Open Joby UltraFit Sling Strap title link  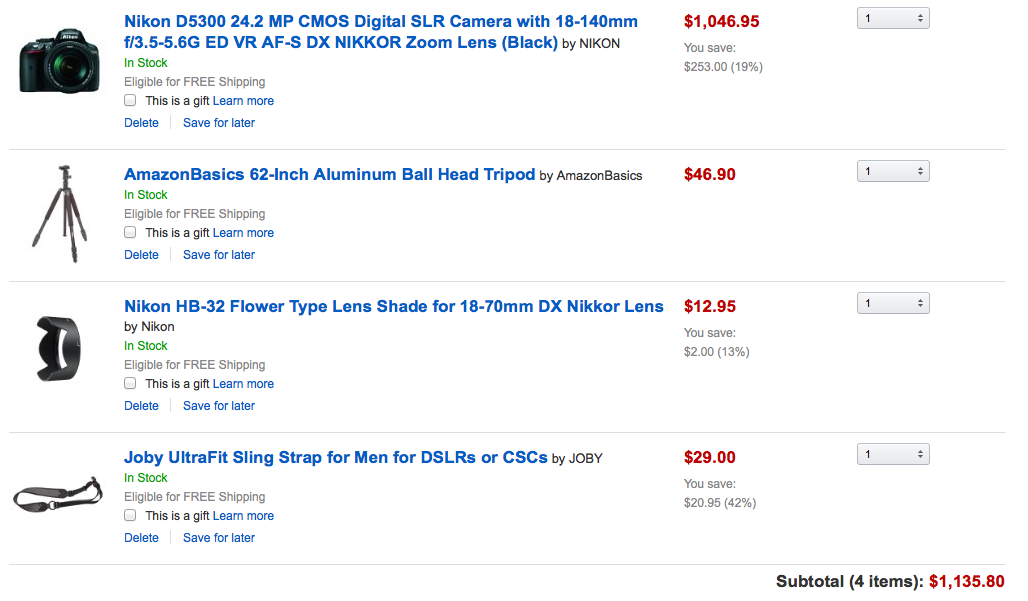tap(335, 457)
